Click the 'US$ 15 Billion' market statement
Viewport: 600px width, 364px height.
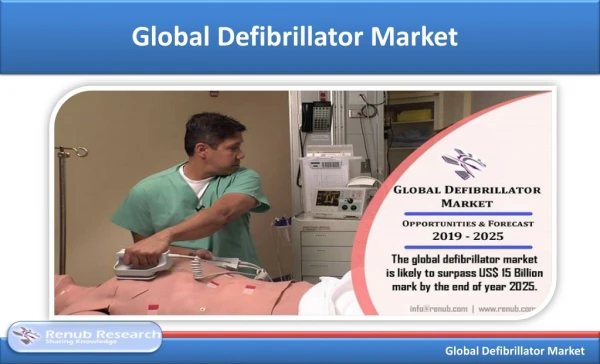click(x=464, y=273)
